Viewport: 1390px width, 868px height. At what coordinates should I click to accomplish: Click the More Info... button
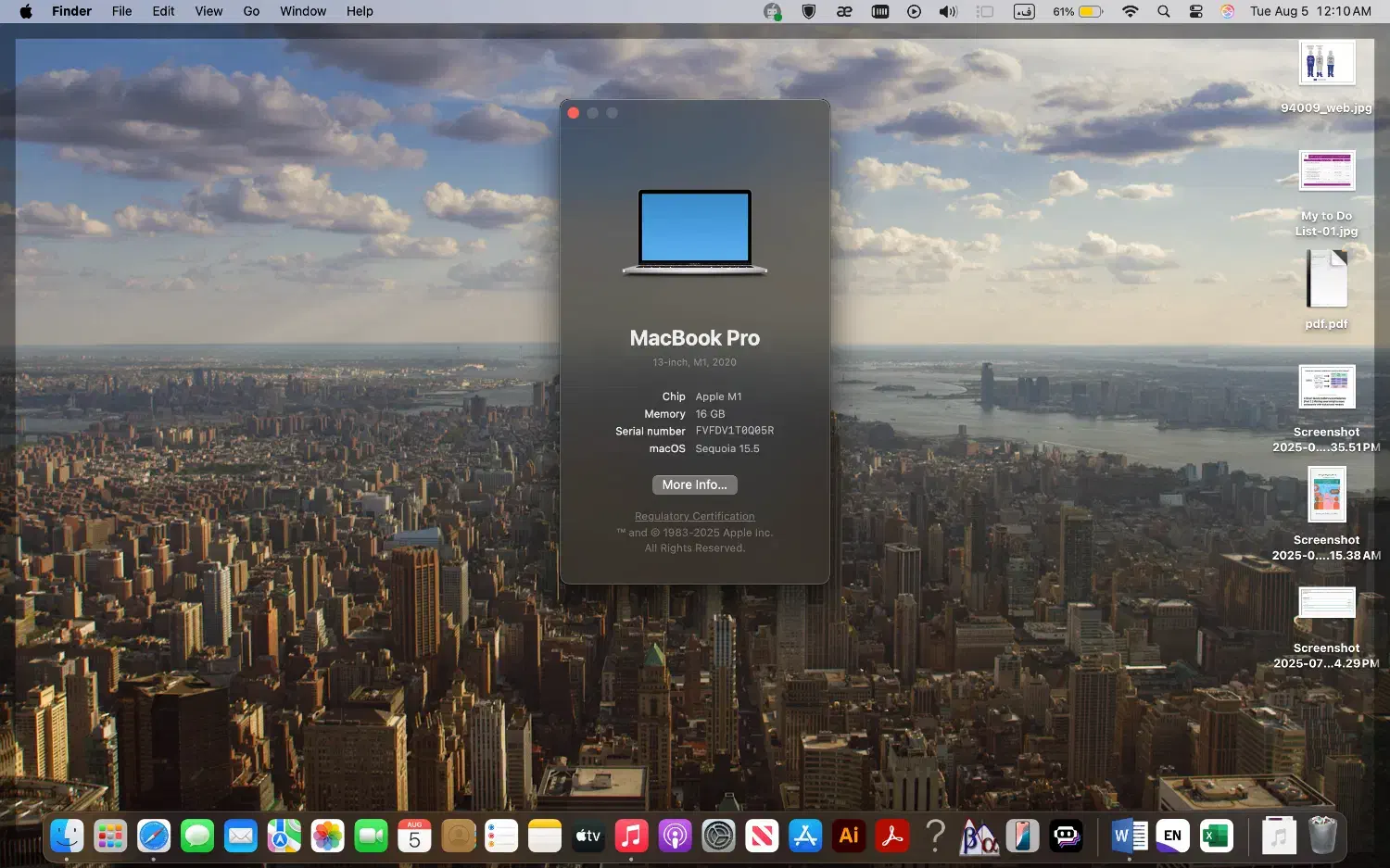(x=695, y=484)
